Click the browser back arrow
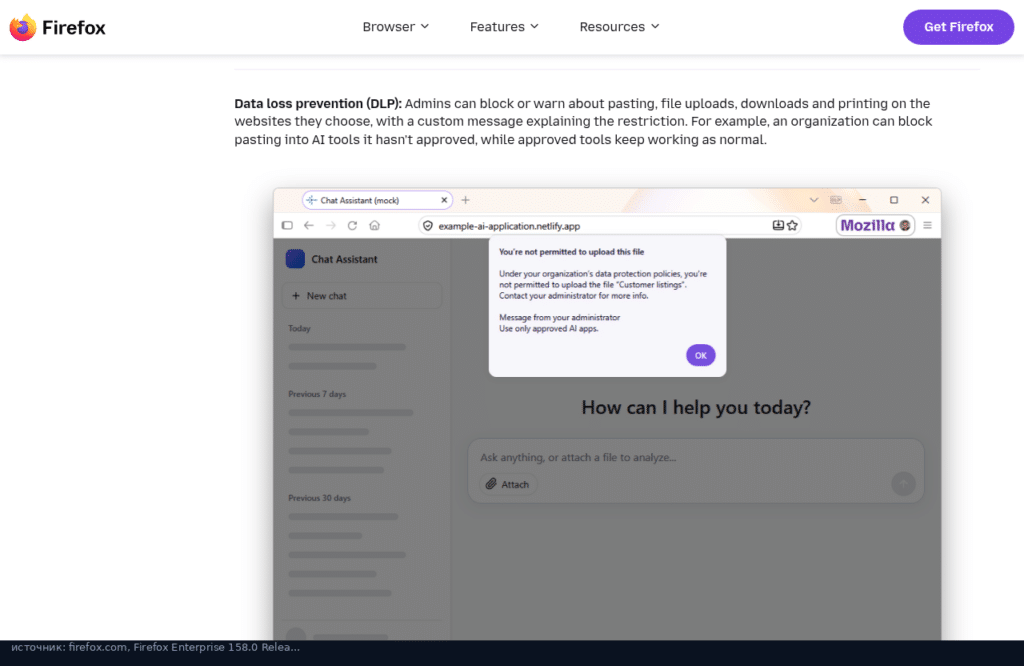This screenshot has height=666, width=1024. [x=309, y=225]
